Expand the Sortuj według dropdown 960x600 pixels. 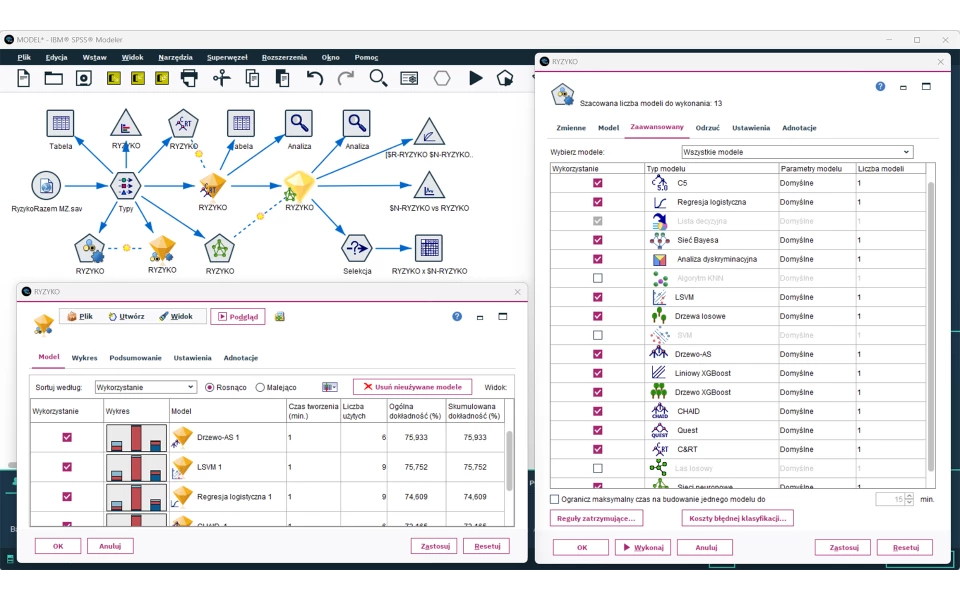[145, 387]
